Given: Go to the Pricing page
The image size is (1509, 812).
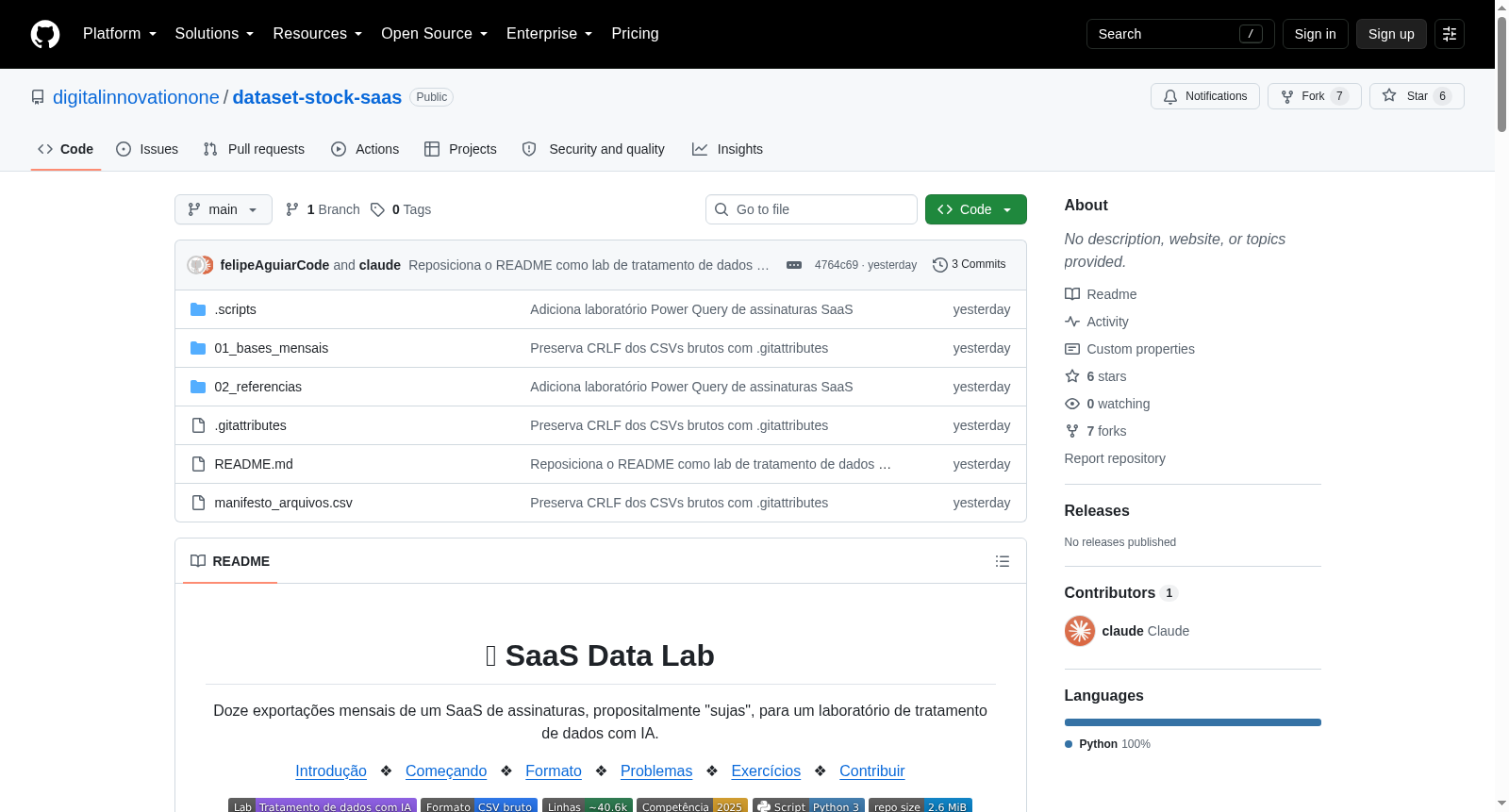Looking at the screenshot, I should 635,34.
